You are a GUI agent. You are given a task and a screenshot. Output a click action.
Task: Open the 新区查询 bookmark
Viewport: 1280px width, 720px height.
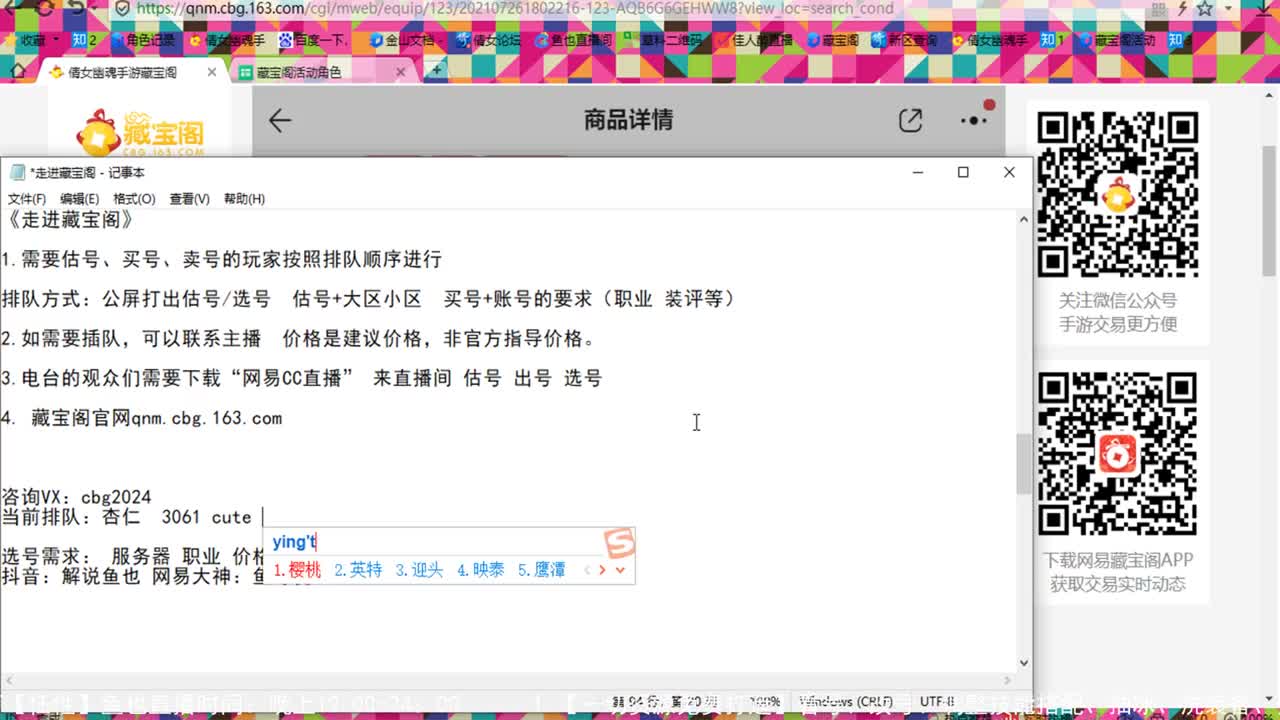coord(904,41)
